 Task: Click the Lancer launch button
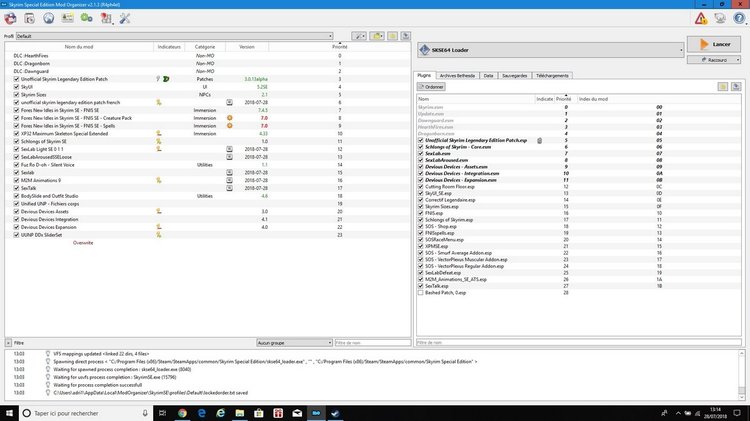tap(714, 44)
